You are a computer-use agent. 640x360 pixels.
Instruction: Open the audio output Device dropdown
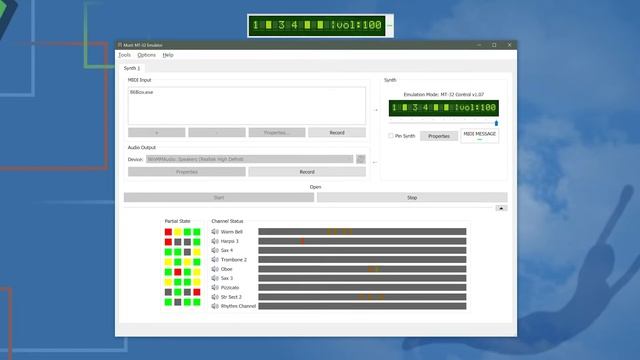(250, 159)
